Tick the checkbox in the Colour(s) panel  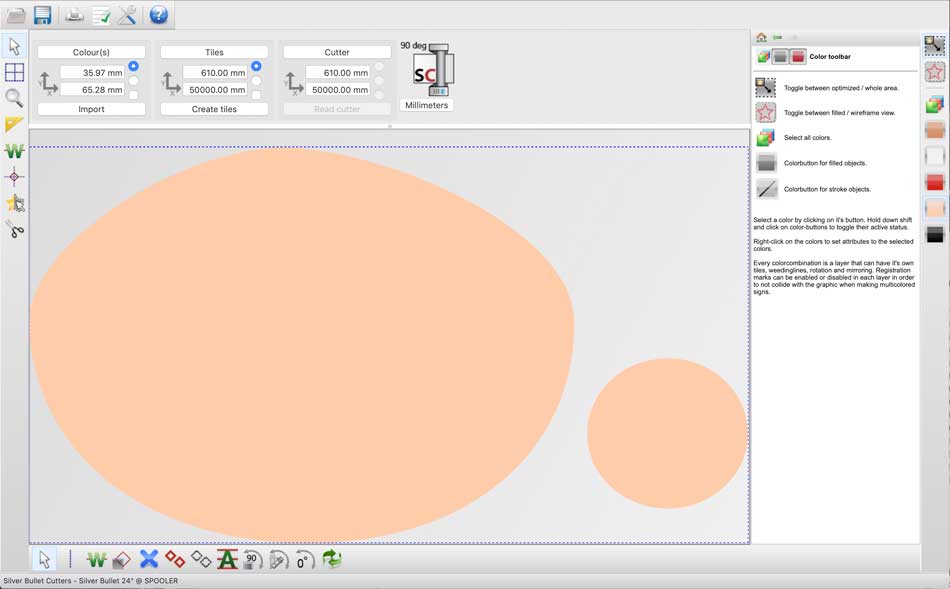coord(133,95)
